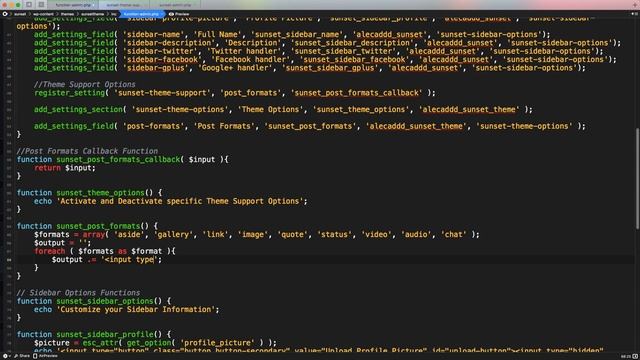Open the 'sunsettheme' breadcrumb folder
Viewport: 640px width, 360px height.
tap(93, 14)
